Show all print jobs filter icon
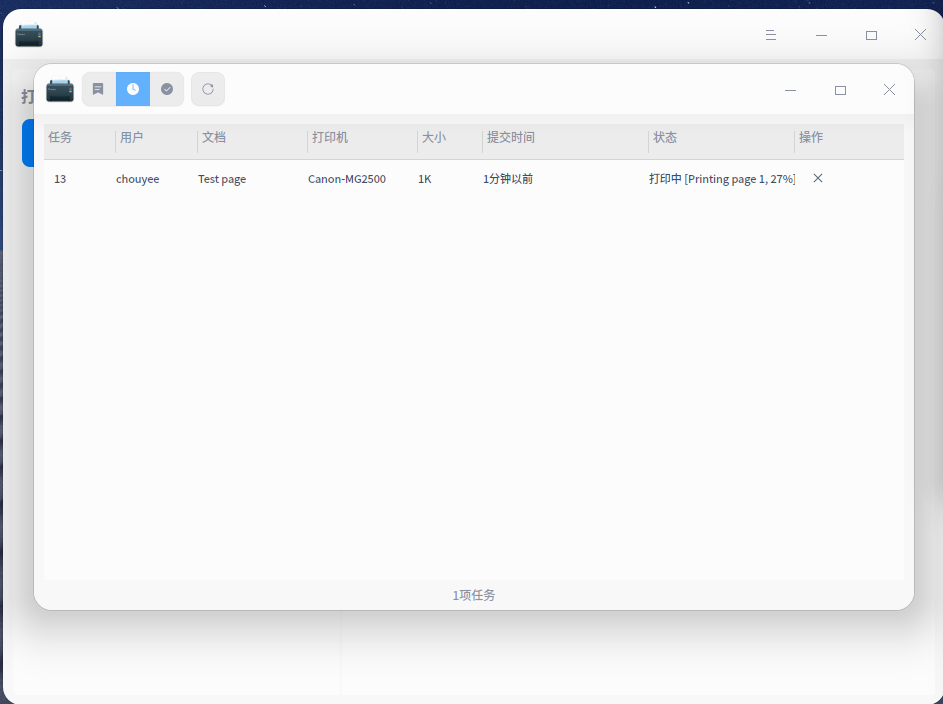Viewport: 943px width, 704px height. 99,89
